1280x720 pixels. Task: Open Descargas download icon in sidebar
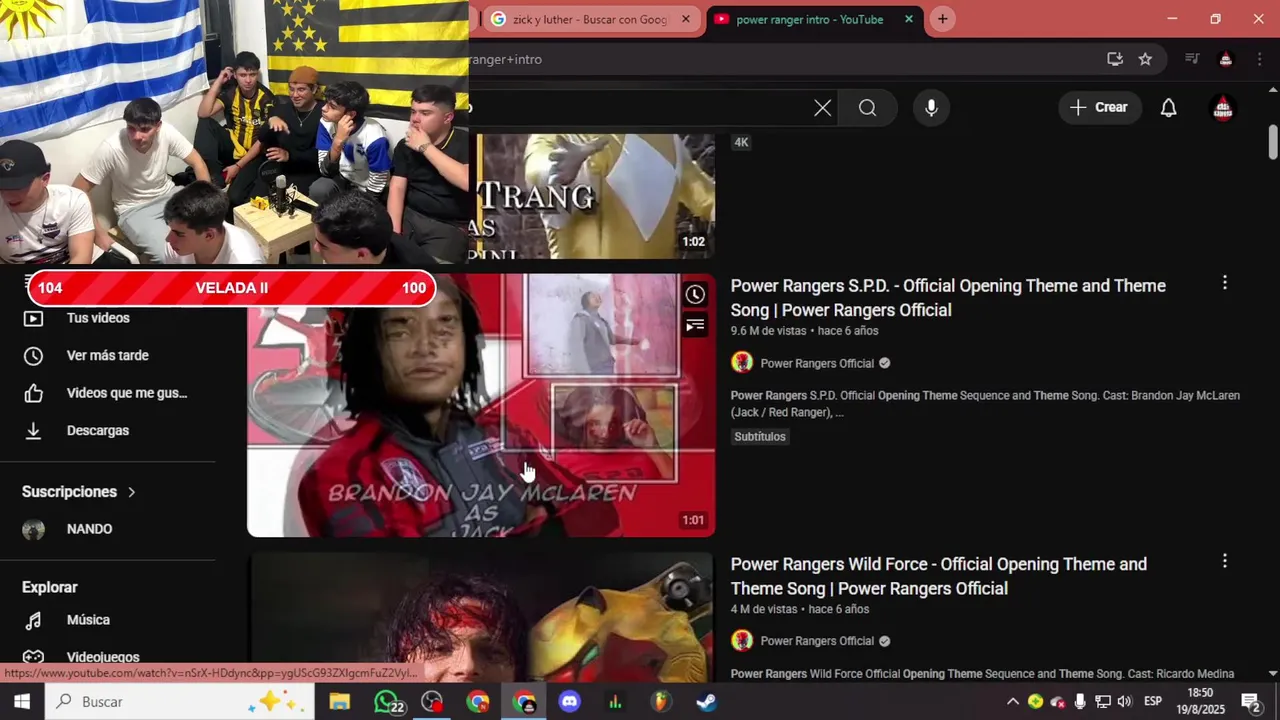click(x=33, y=431)
